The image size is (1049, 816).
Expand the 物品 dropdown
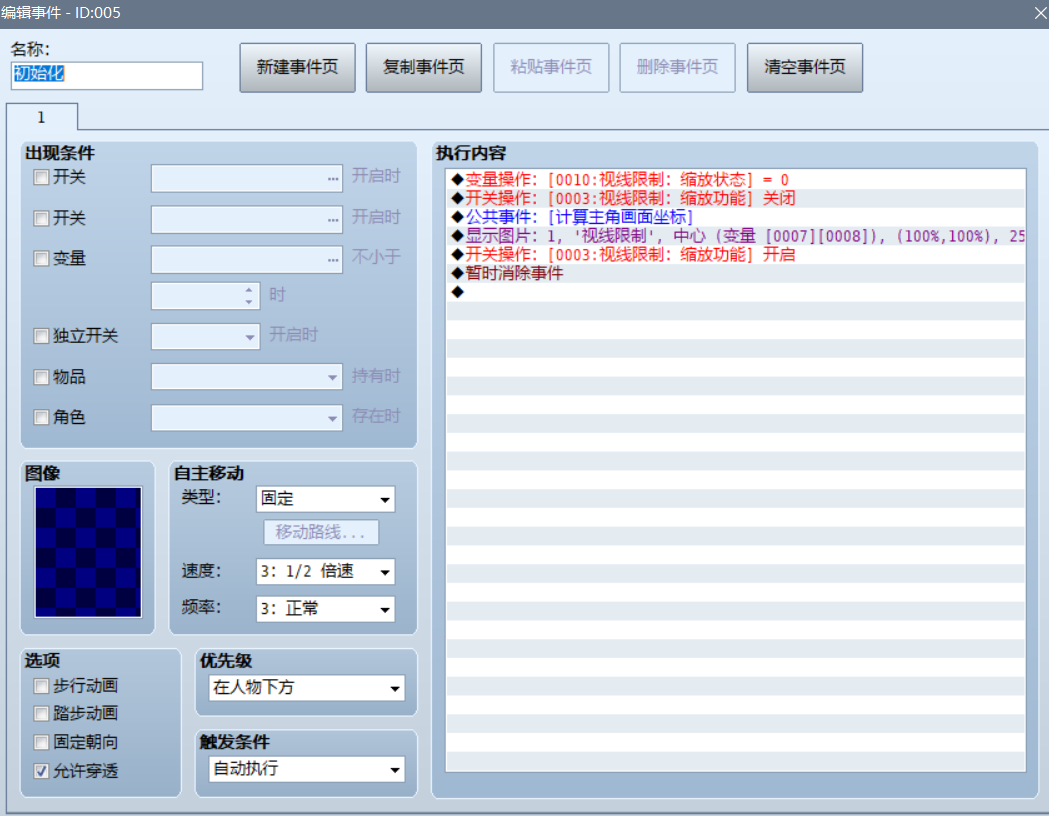[x=247, y=377]
